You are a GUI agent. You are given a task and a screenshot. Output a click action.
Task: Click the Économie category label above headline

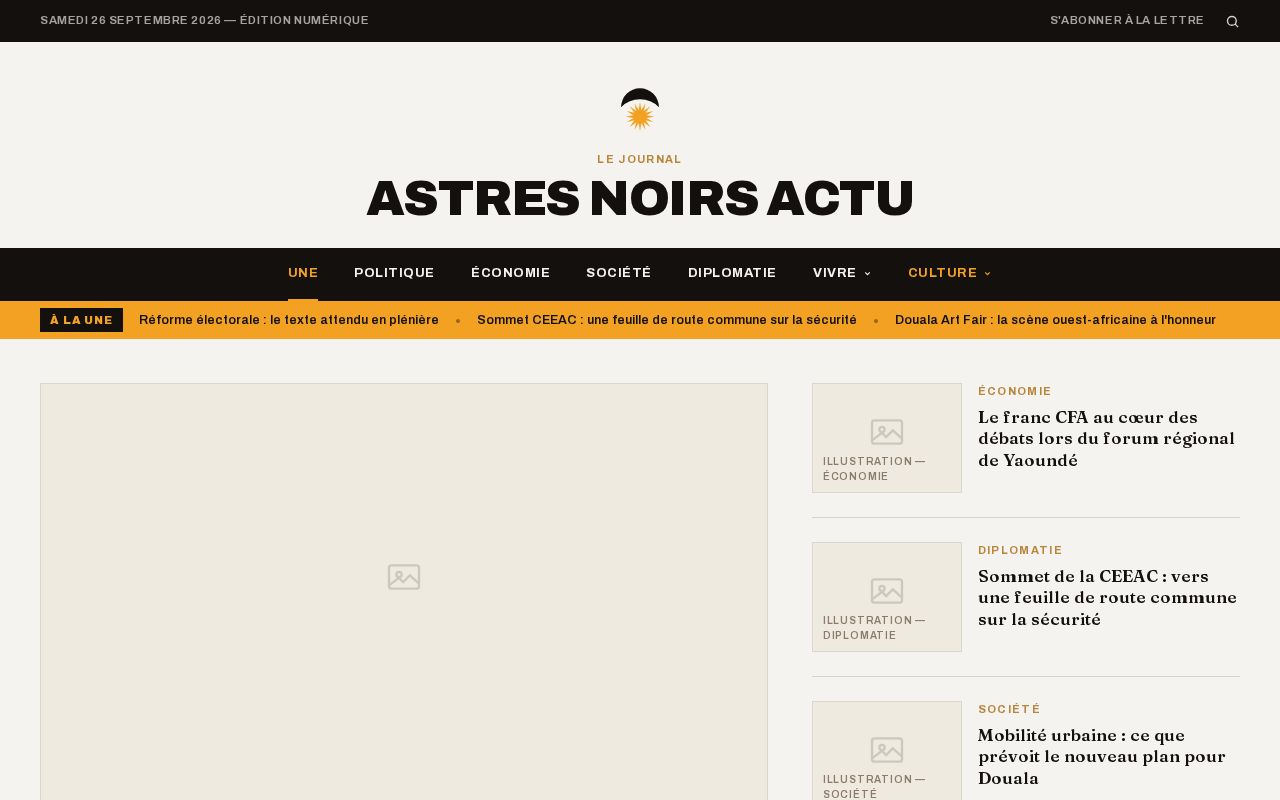point(1015,391)
